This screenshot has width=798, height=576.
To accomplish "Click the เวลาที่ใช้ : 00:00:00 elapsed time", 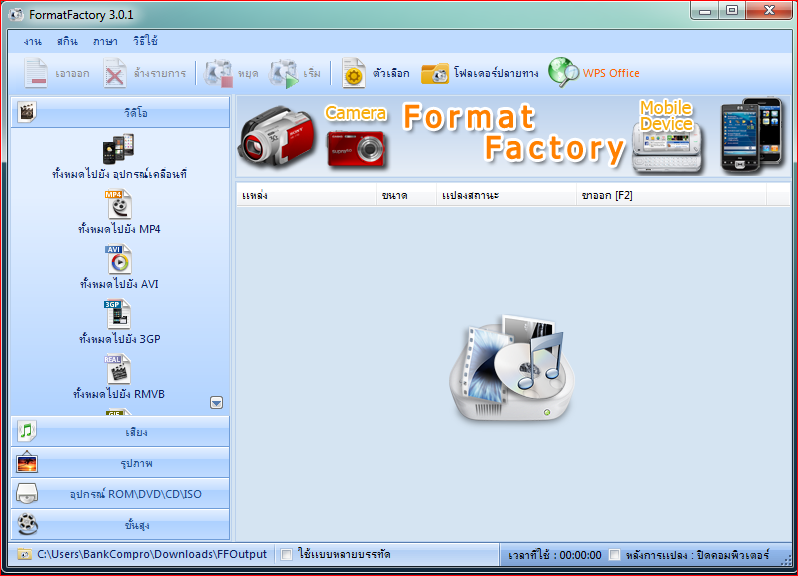I will pos(555,555).
